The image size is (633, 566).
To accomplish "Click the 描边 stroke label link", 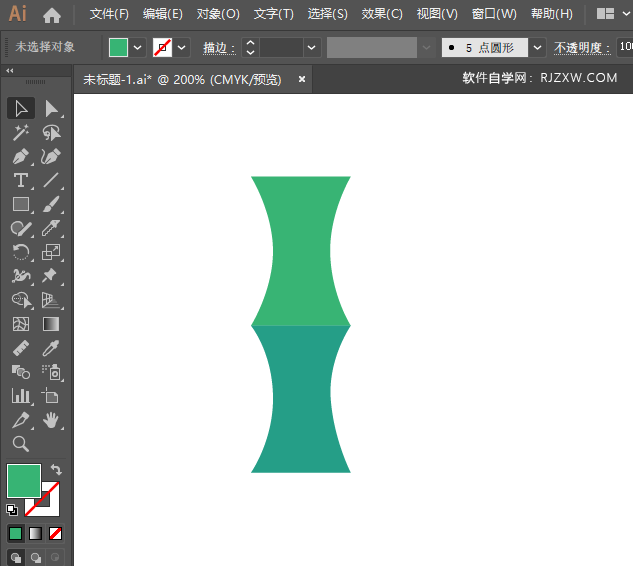I will coord(219,47).
